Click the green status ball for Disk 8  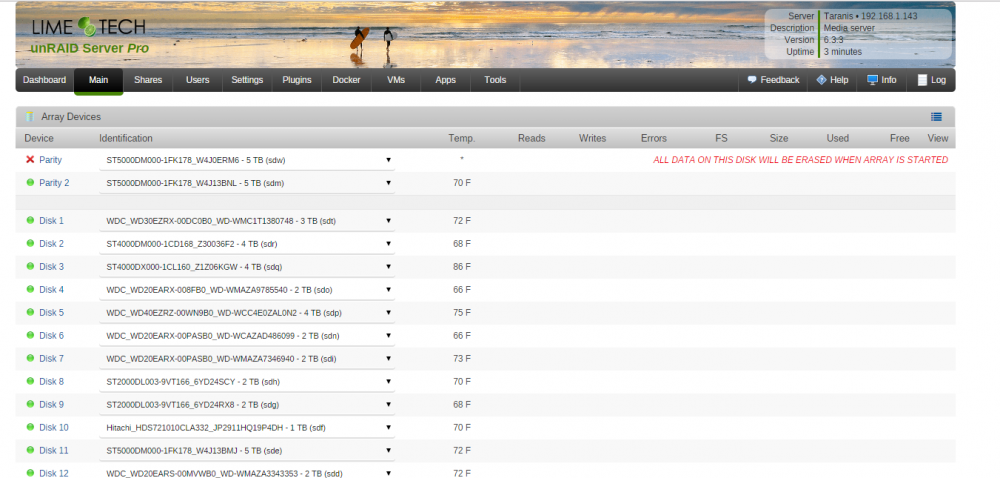(x=30, y=381)
